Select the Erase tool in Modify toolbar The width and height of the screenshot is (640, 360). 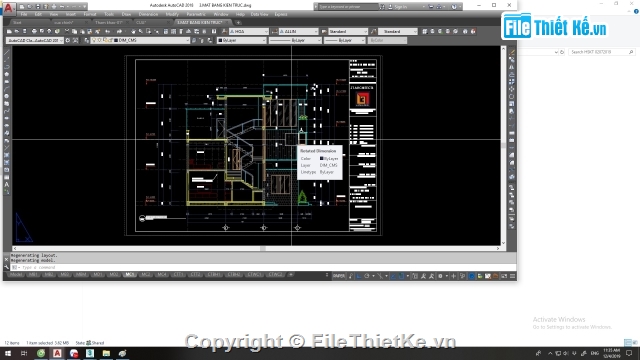[511, 52]
